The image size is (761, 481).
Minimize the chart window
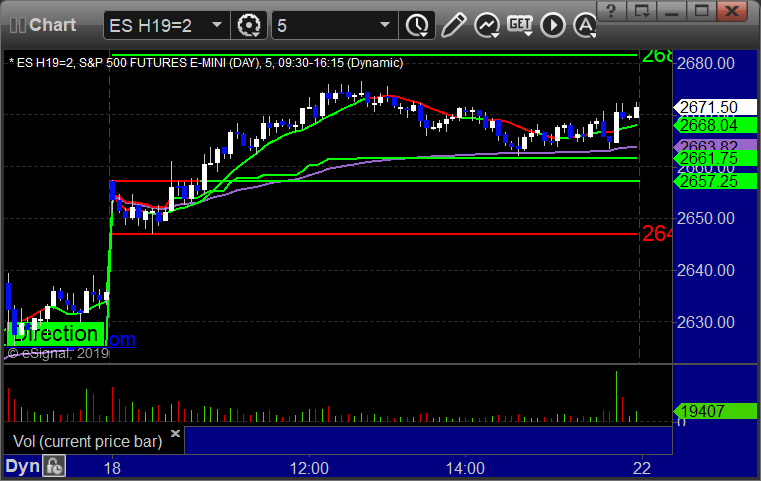click(672, 11)
